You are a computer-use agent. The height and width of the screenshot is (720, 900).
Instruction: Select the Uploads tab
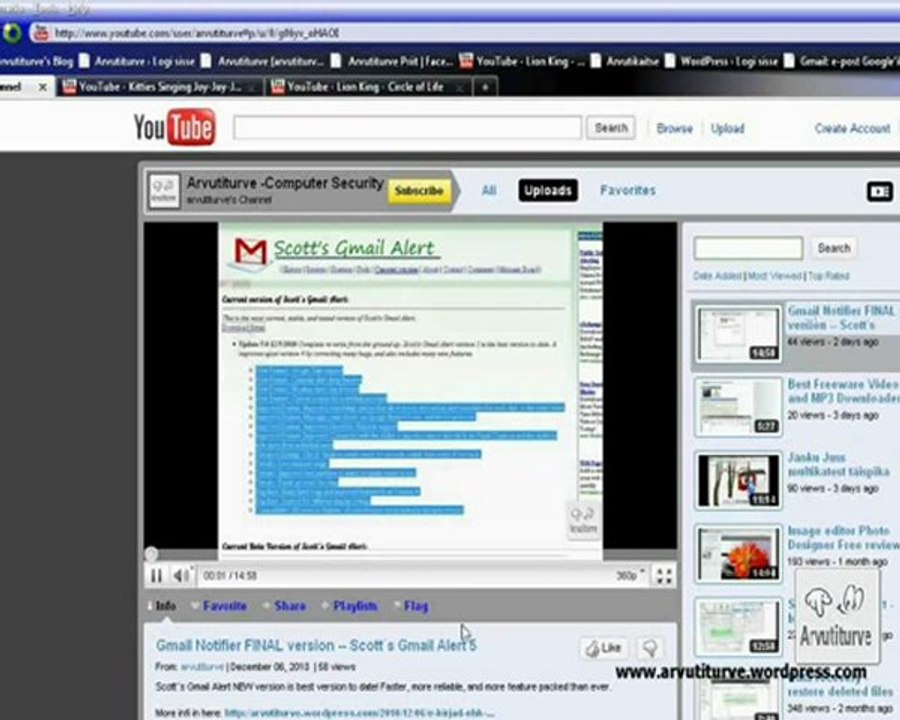tap(548, 191)
